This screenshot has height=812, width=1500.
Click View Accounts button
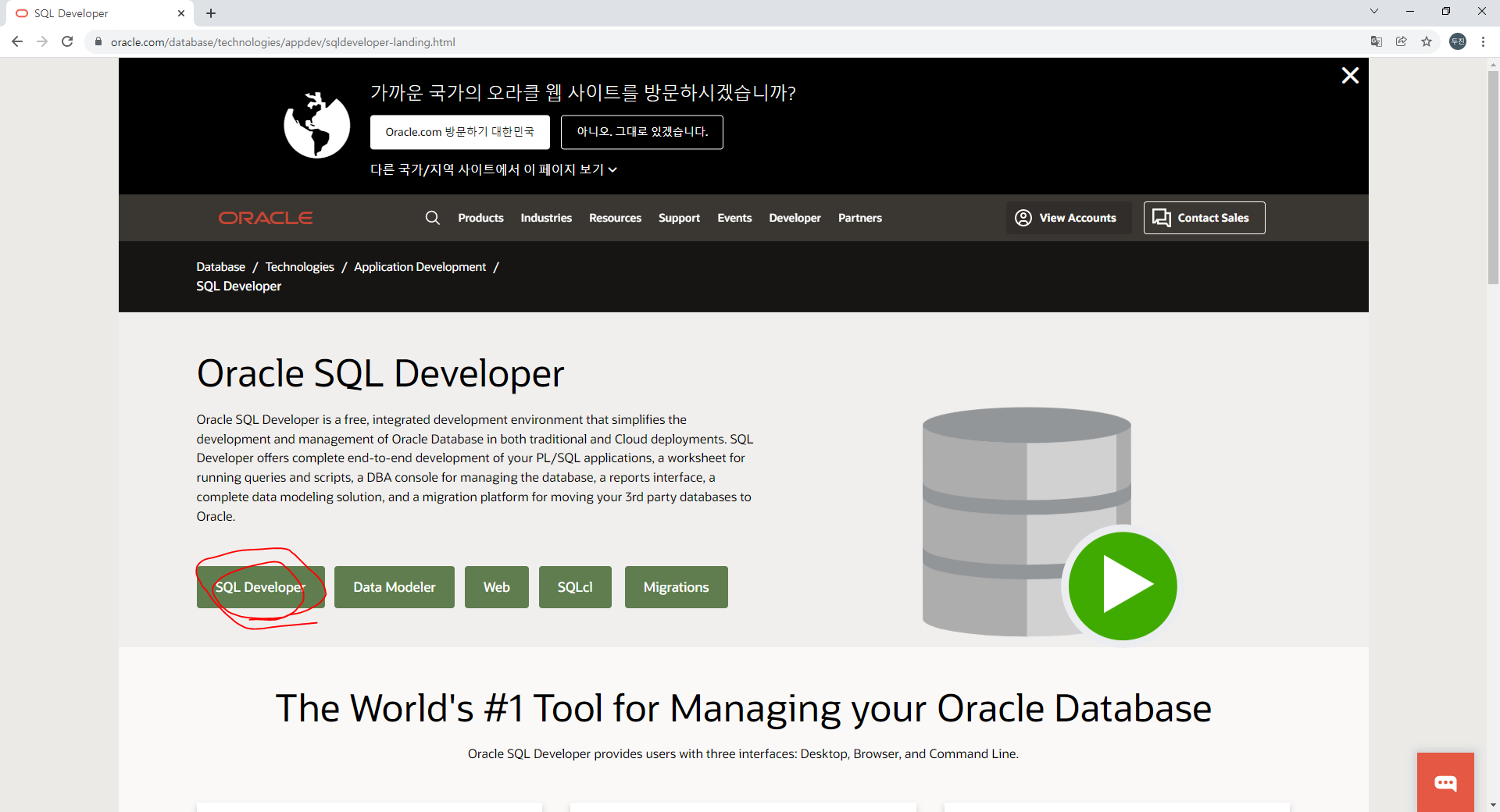tap(1068, 218)
